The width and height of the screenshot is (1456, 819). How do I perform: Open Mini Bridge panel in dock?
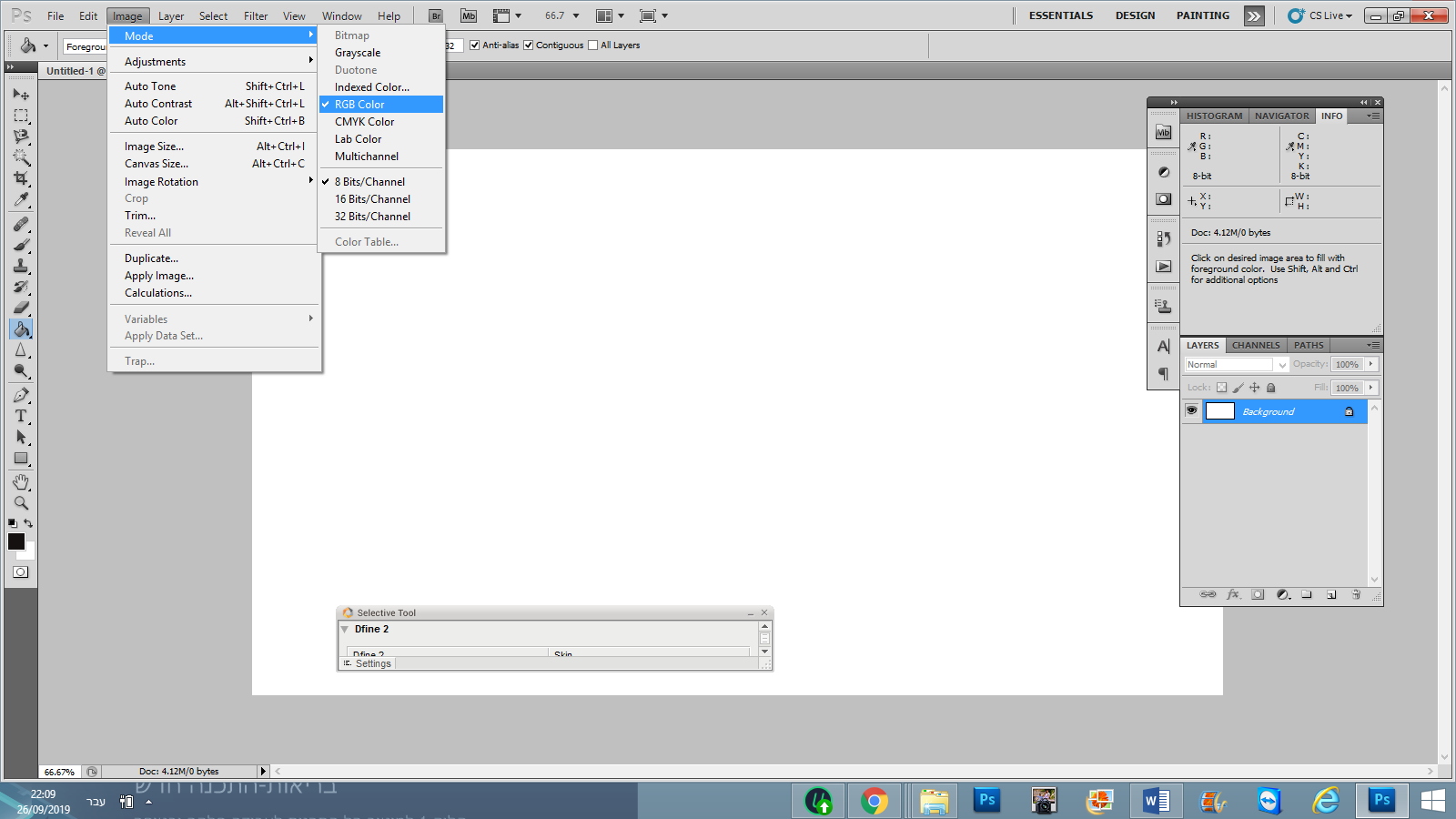1163,132
